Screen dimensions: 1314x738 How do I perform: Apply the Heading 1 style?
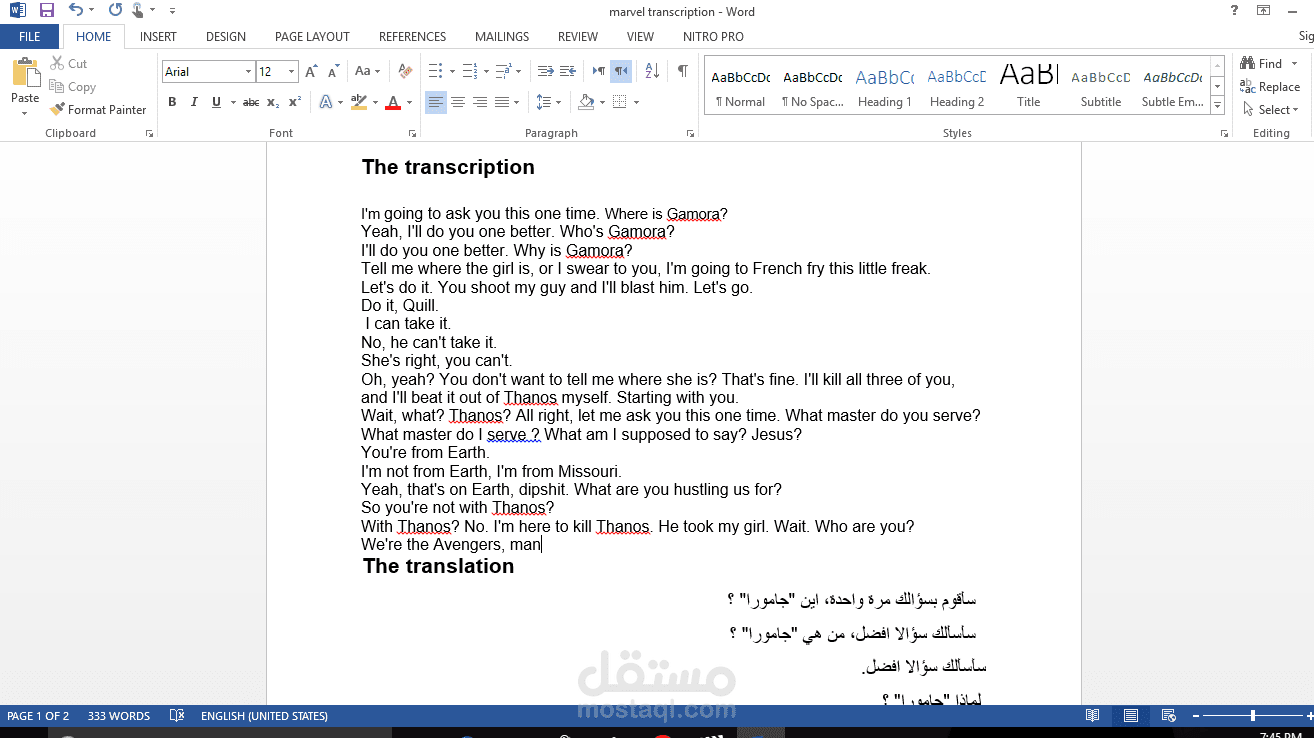pos(885,86)
